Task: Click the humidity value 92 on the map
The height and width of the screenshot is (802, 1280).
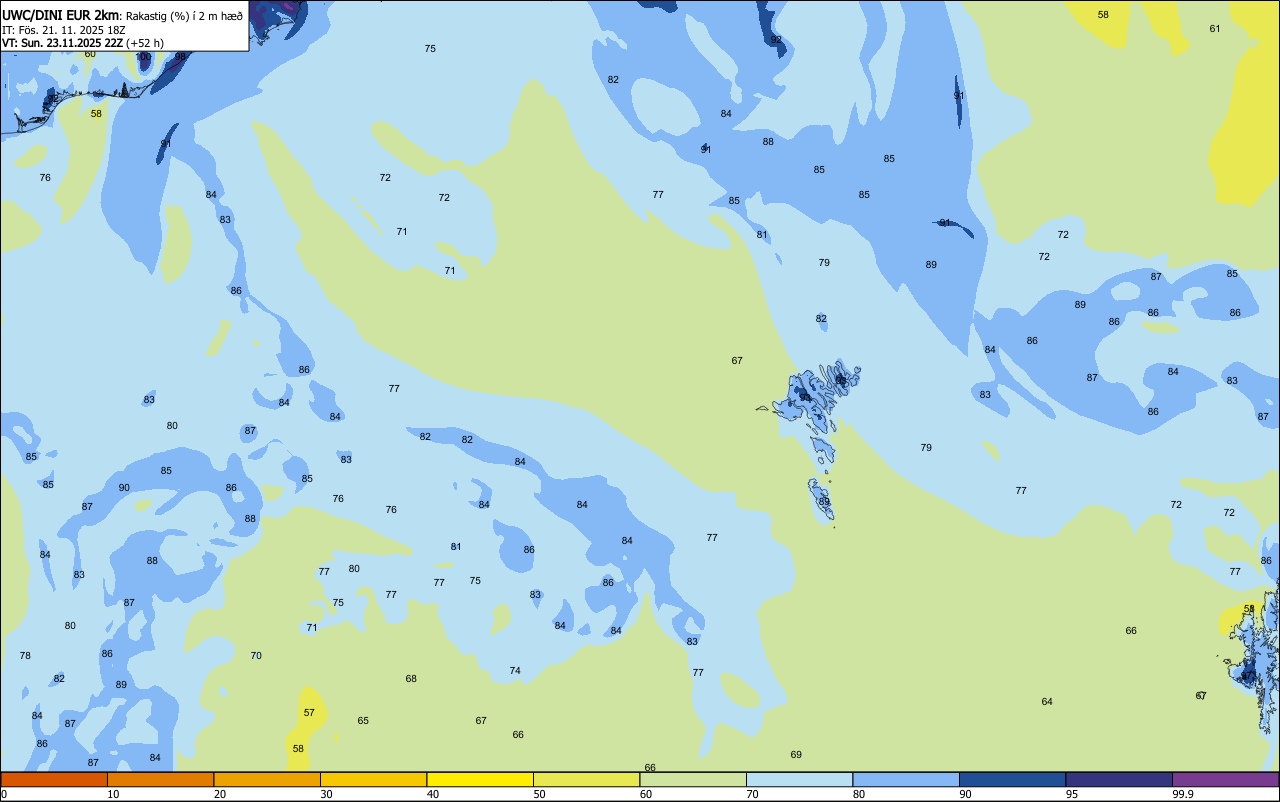Action: click(x=776, y=40)
